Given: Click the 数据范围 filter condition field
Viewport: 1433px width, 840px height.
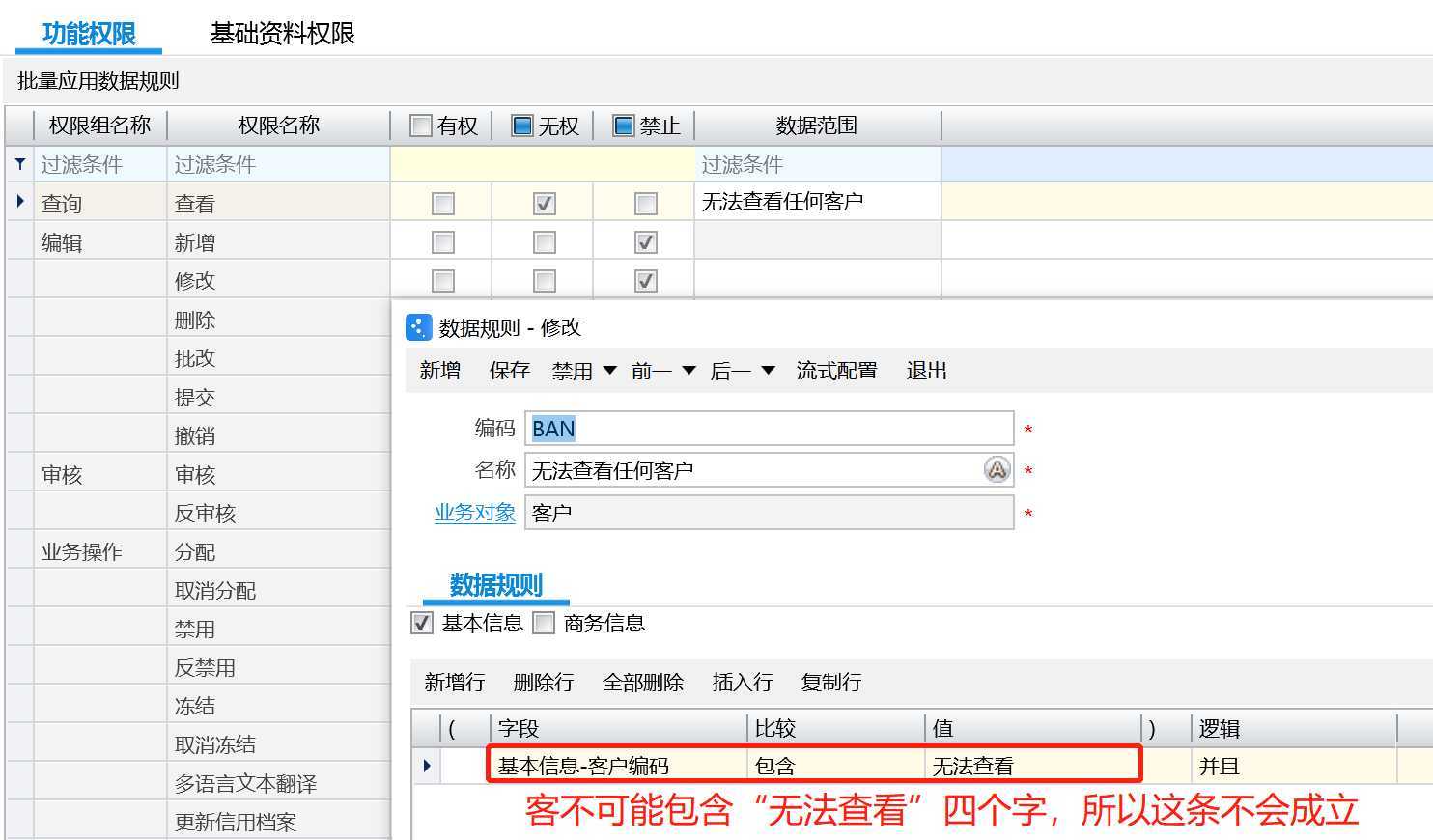Looking at the screenshot, I should click(818, 164).
